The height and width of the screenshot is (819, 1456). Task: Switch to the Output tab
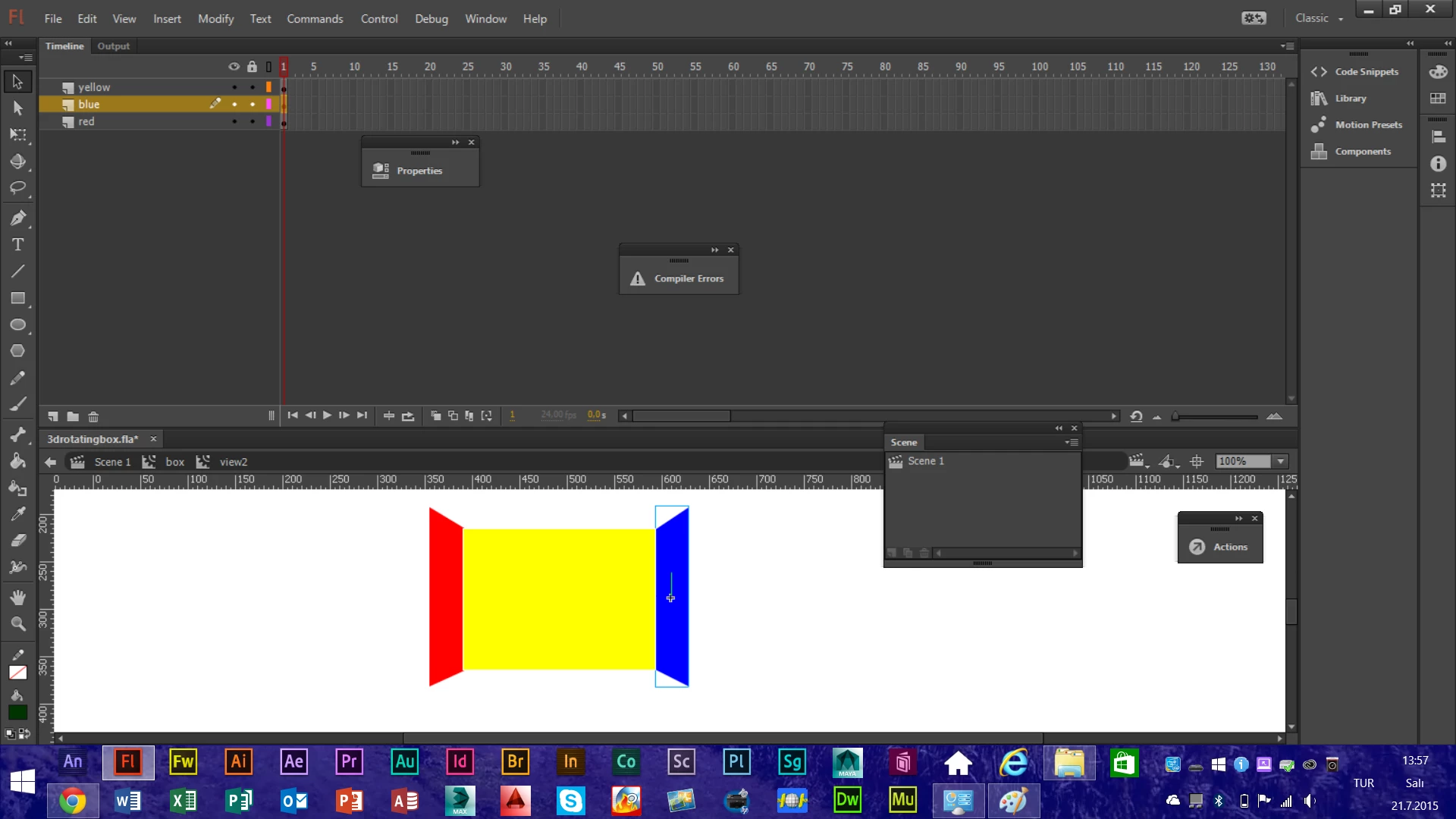click(113, 46)
